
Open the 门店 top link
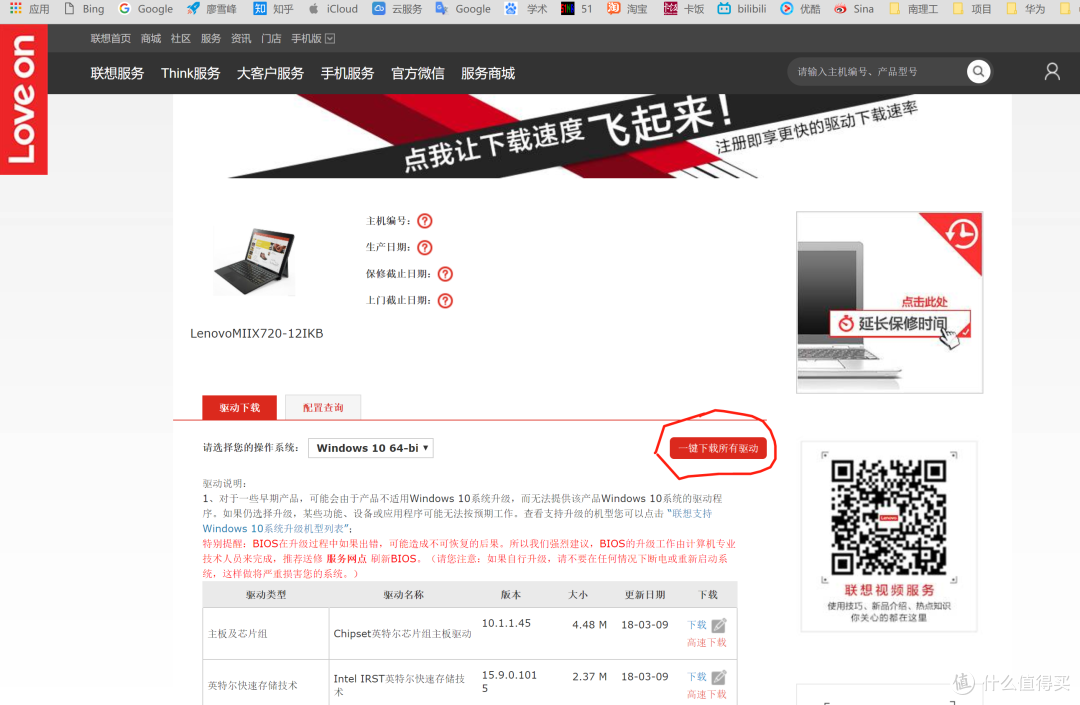pos(271,39)
